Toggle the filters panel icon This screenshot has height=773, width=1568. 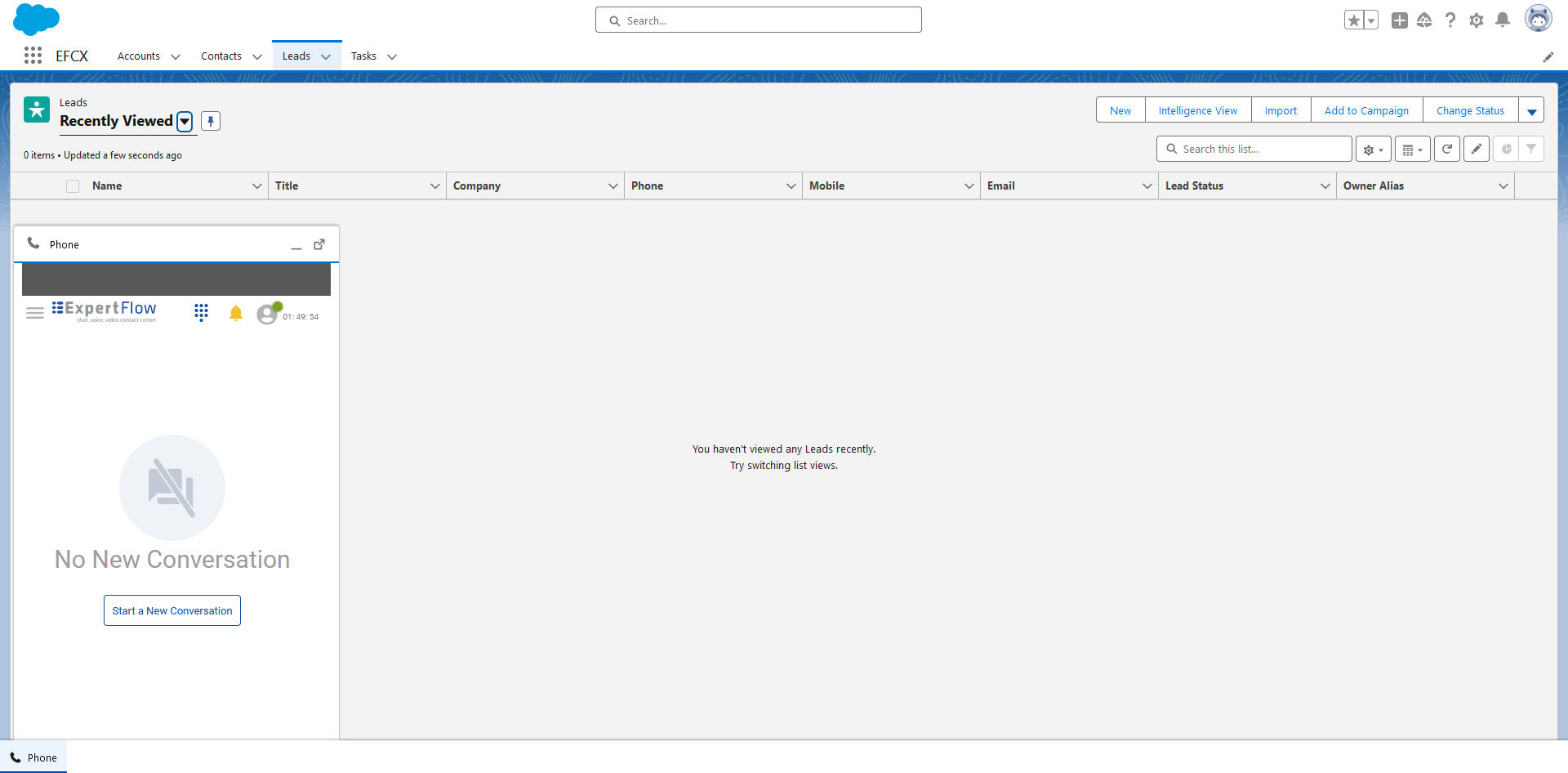[1531, 150]
